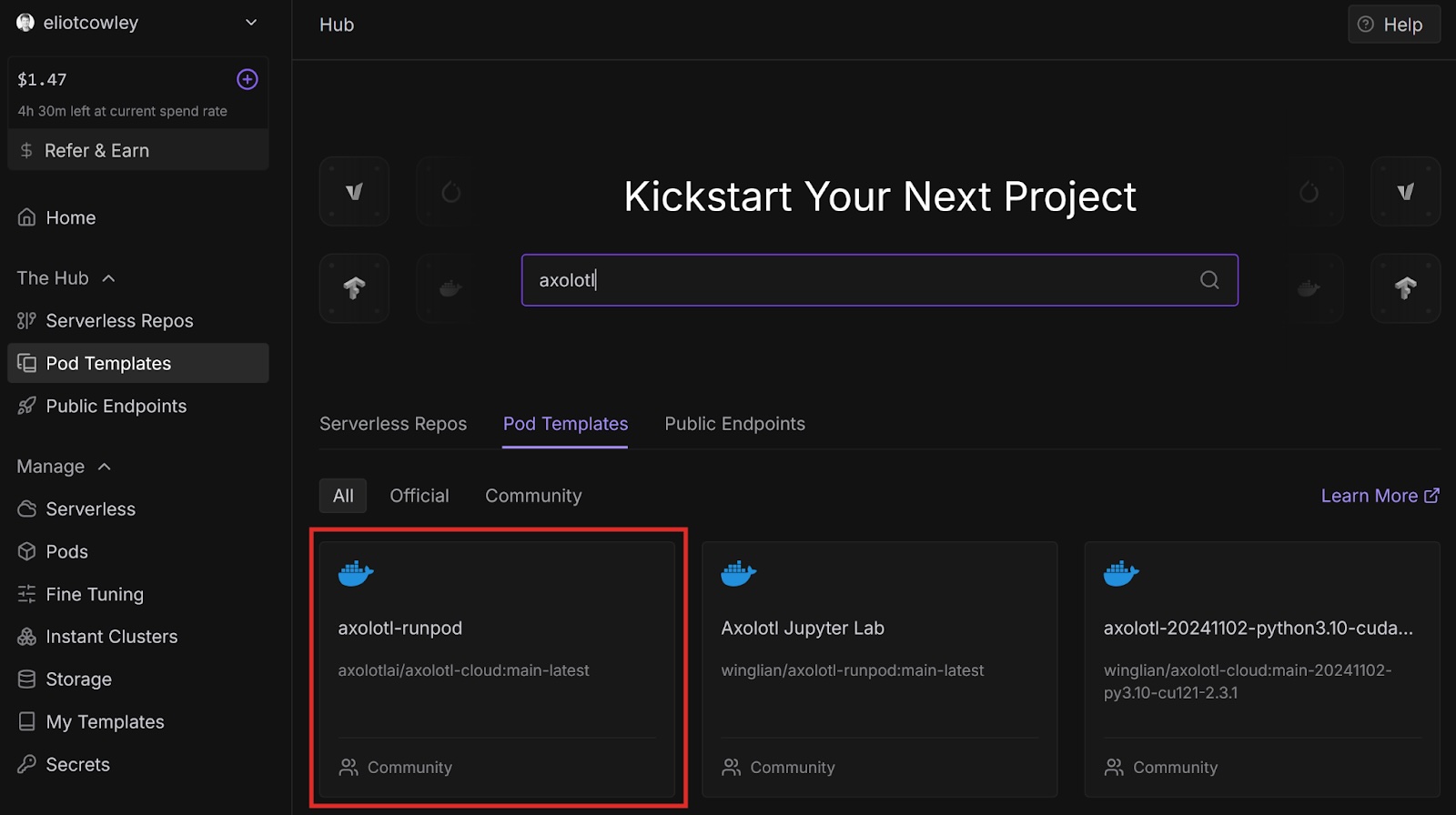Switch to the Public Endpoints tab
This screenshot has width=1456, height=815.
click(x=734, y=424)
